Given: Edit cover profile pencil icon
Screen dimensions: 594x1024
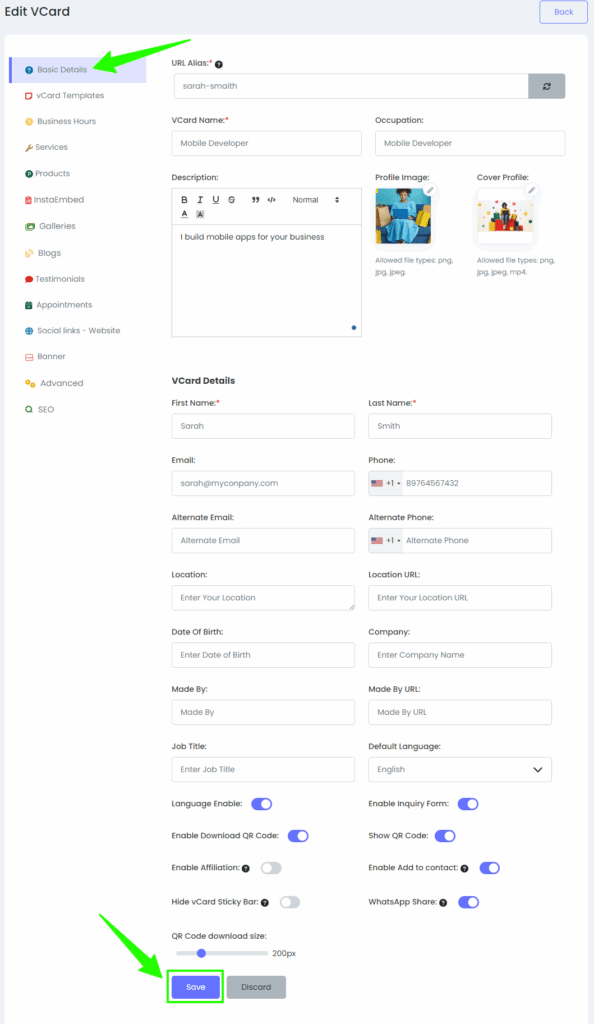Looking at the screenshot, I should (531, 190).
